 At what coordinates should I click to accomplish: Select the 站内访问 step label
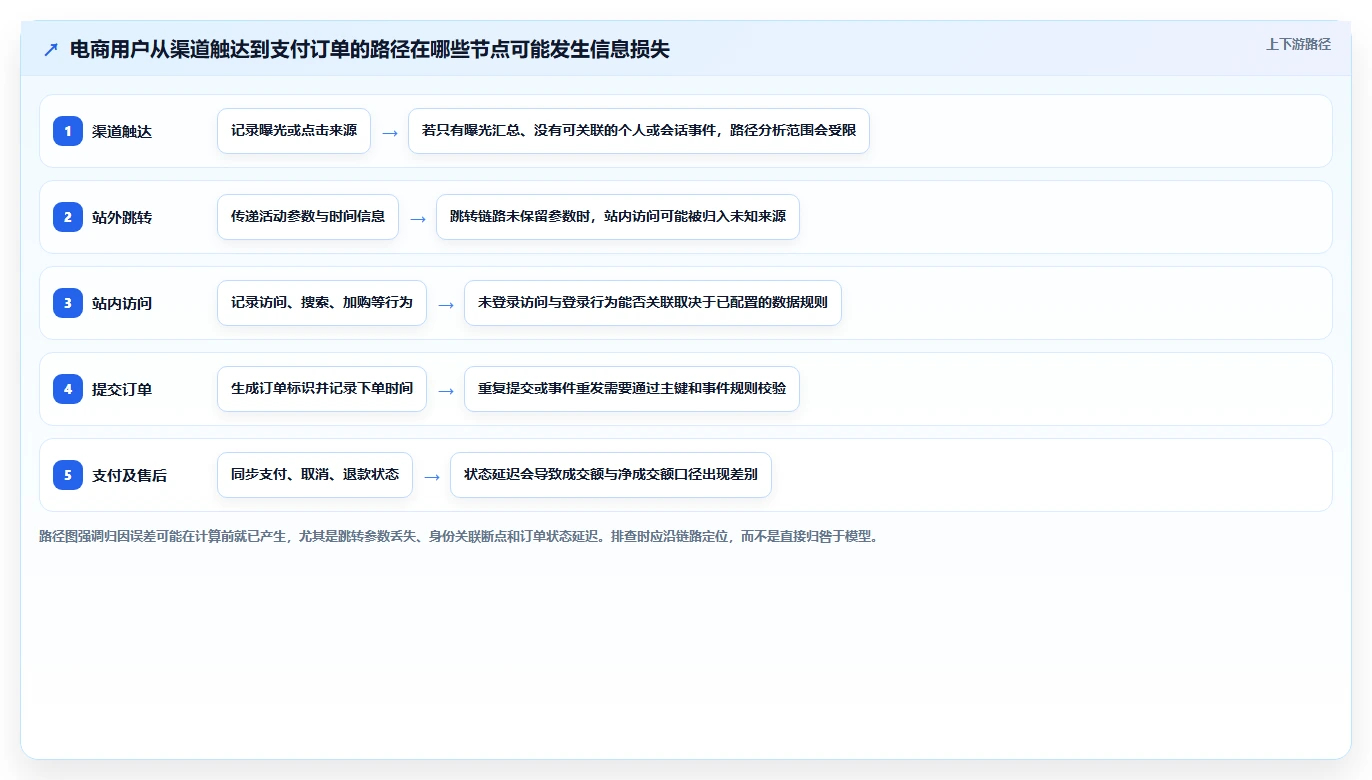tap(122, 303)
